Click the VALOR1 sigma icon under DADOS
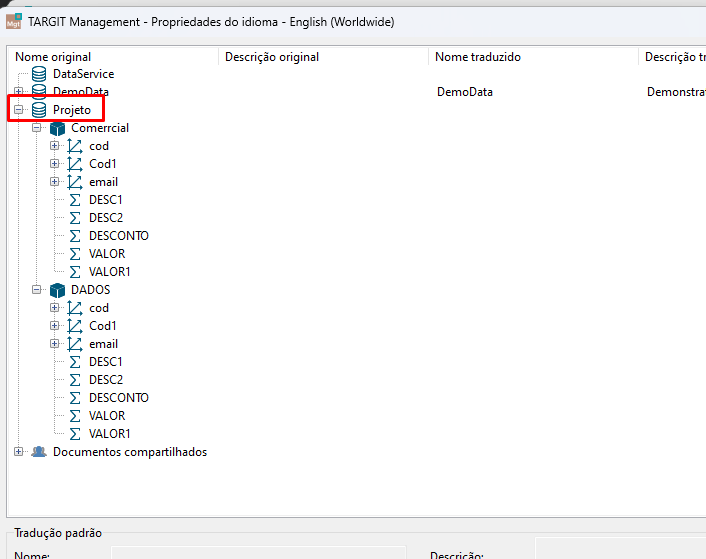Image resolution: width=706 pixels, height=559 pixels. 75,434
